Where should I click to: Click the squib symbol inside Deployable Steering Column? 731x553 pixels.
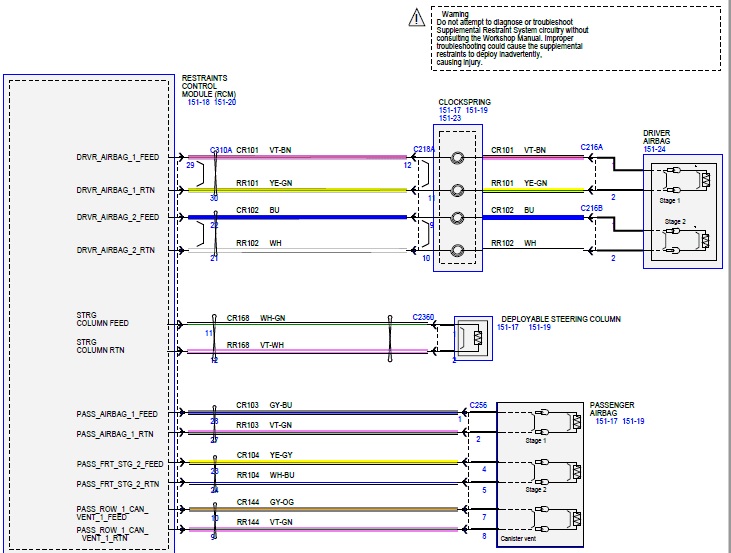coord(478,338)
